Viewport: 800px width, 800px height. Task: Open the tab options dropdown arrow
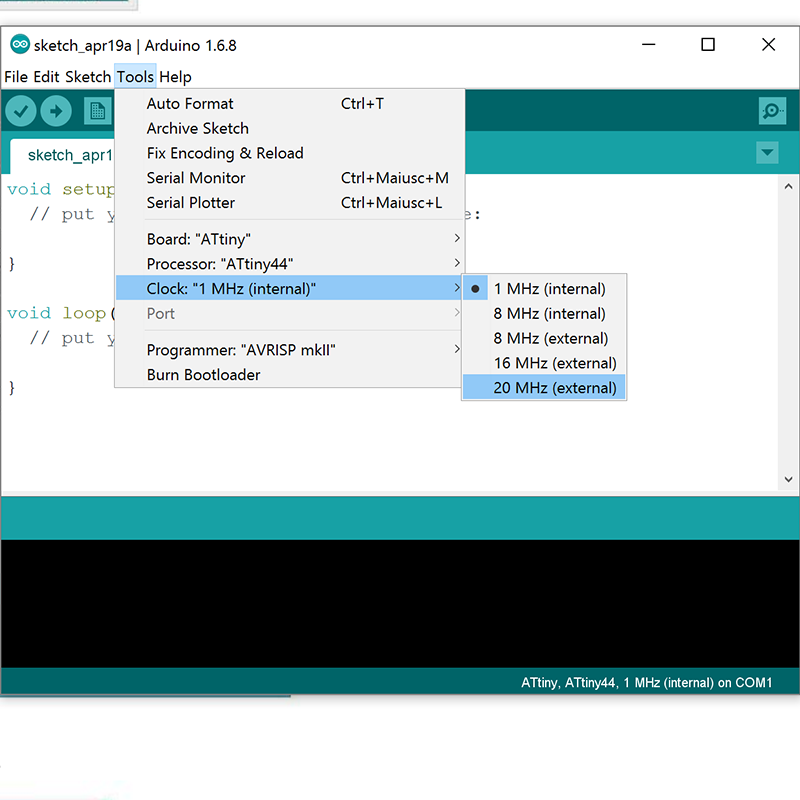tap(767, 152)
